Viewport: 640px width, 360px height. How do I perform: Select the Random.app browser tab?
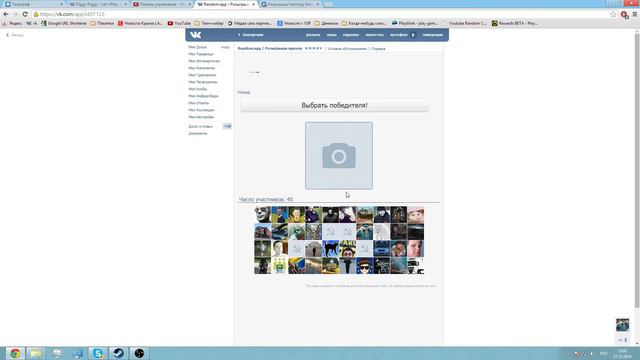tap(225, 4)
